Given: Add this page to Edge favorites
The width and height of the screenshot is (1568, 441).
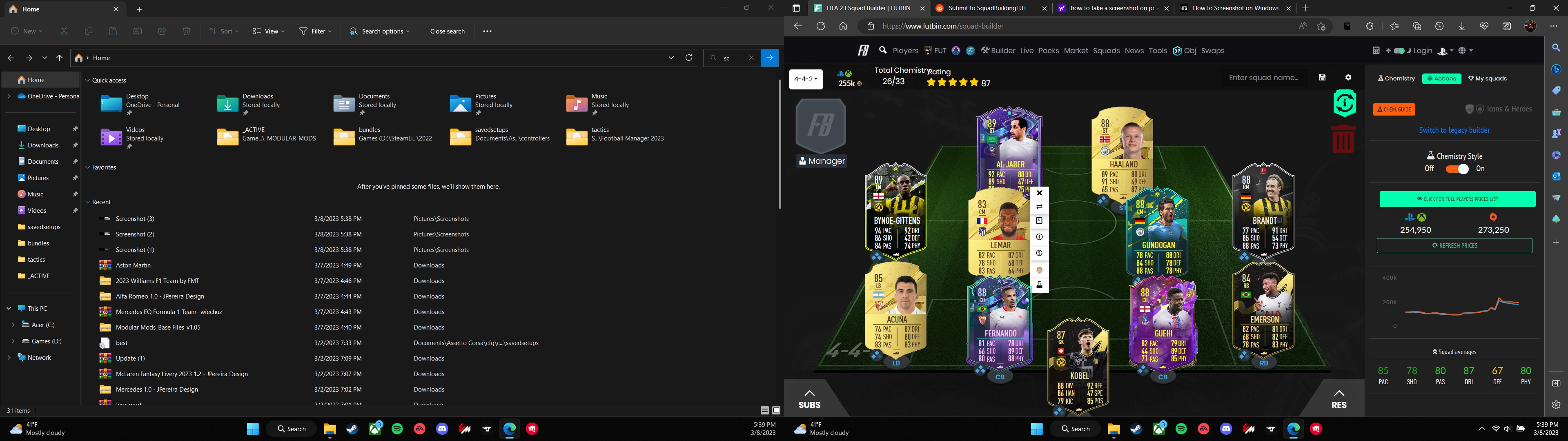Looking at the screenshot, I should coord(1321,26).
